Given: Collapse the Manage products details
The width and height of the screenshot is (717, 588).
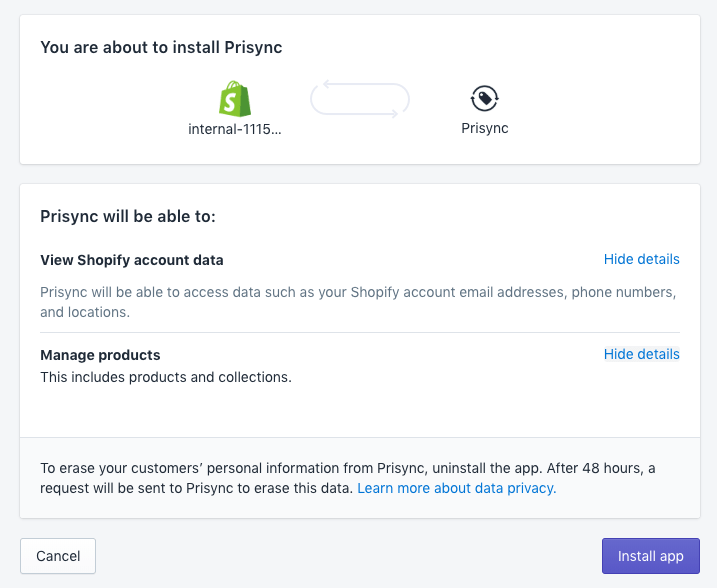Looking at the screenshot, I should click(641, 354).
